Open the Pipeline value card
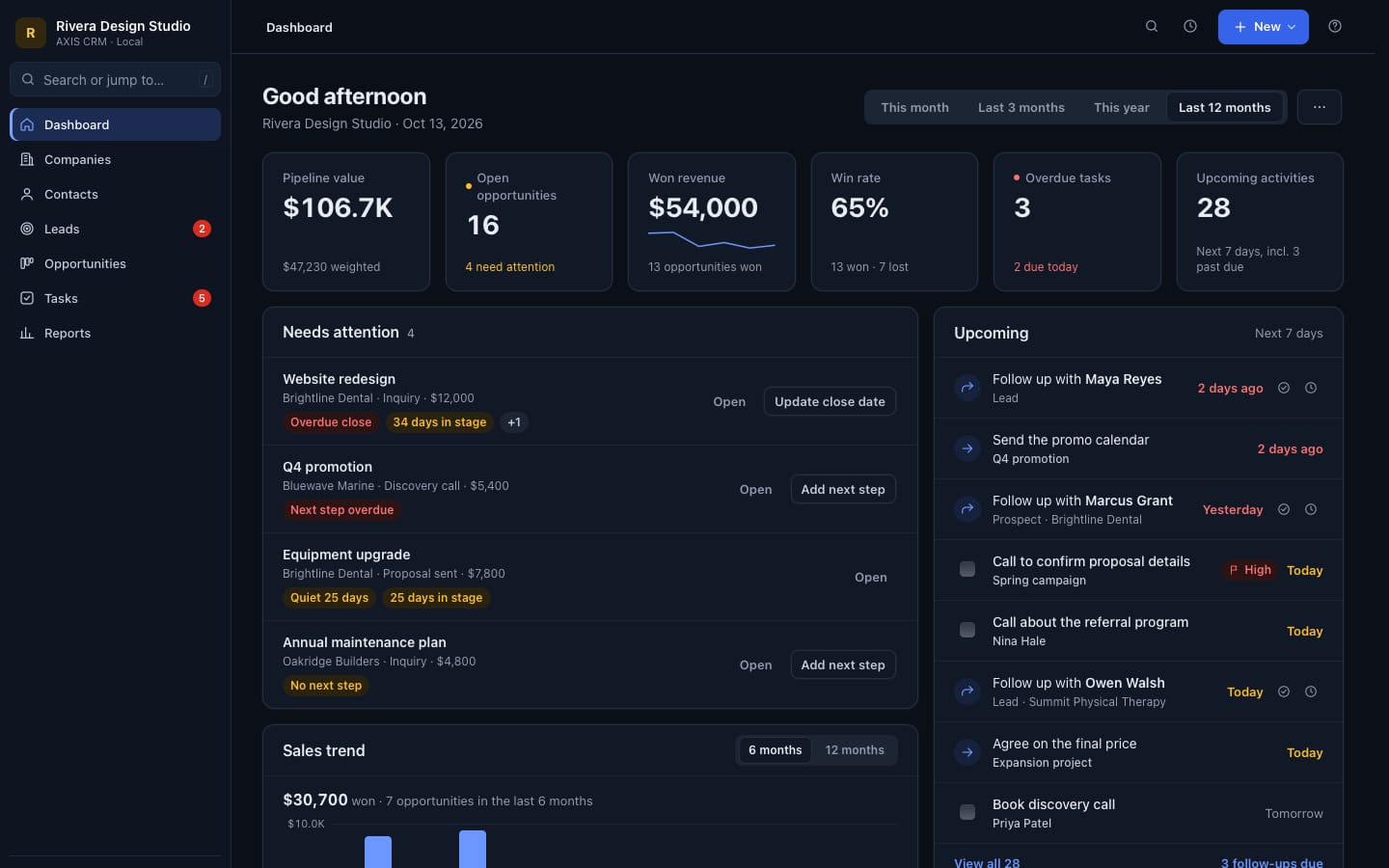Screen dimensions: 1389x868 point(346,222)
